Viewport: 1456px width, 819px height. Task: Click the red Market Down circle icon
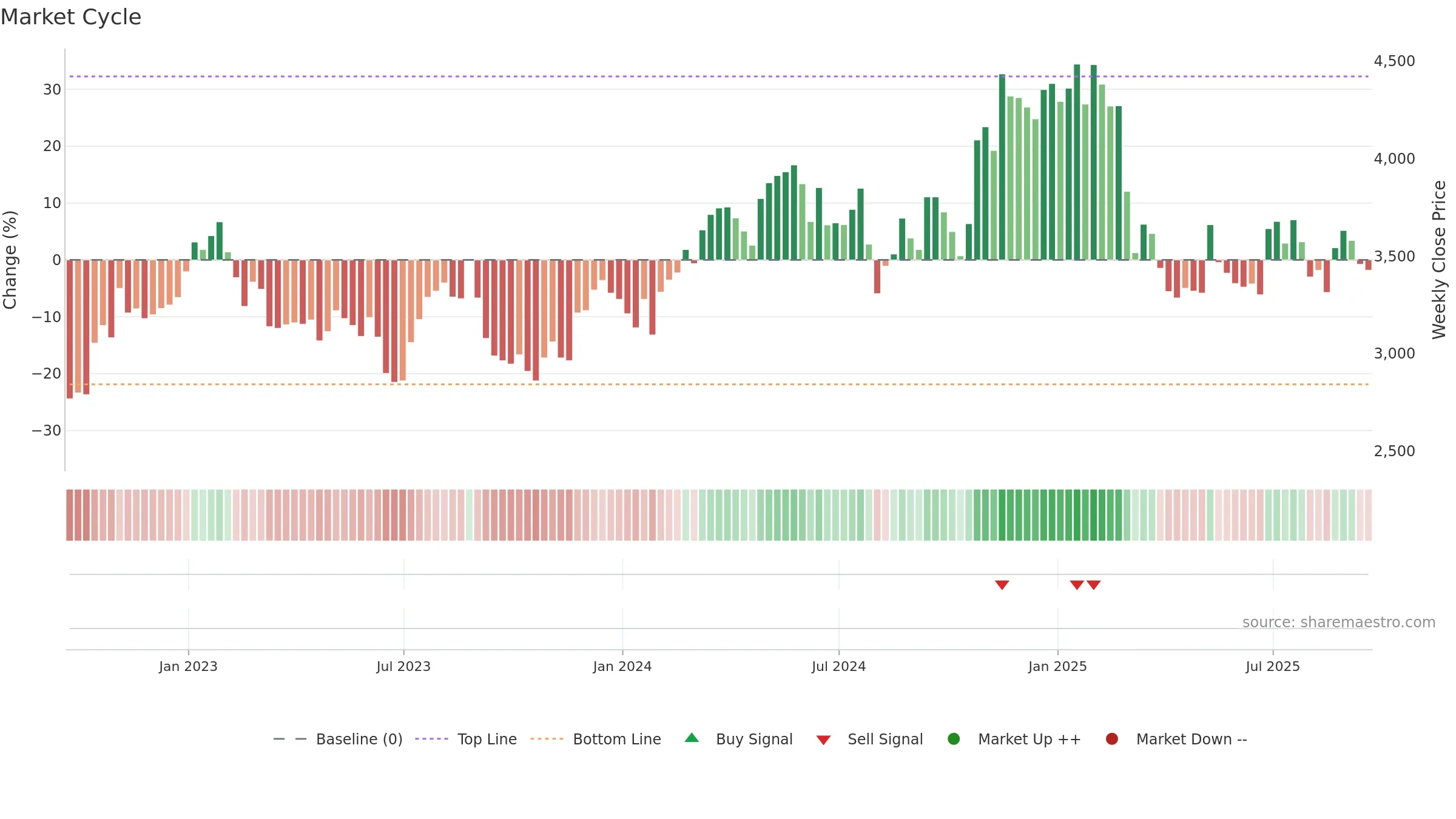click(x=1112, y=739)
